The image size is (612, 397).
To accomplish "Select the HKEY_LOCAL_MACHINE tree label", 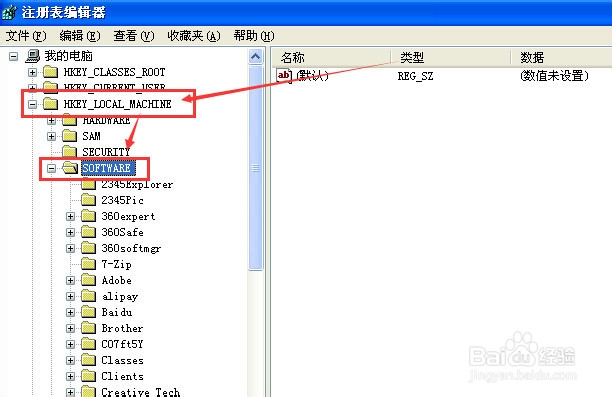I will [x=117, y=104].
